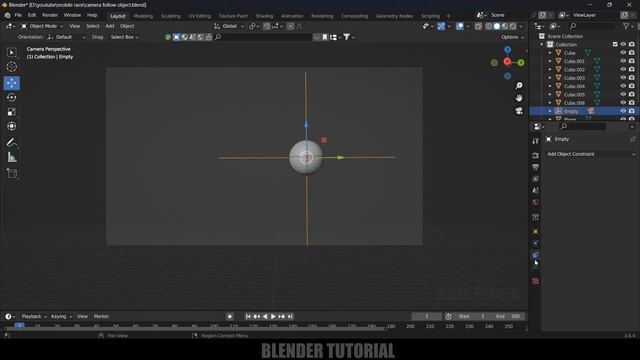Hide Empty via its eye icon
640x360 pixels.
point(623,111)
